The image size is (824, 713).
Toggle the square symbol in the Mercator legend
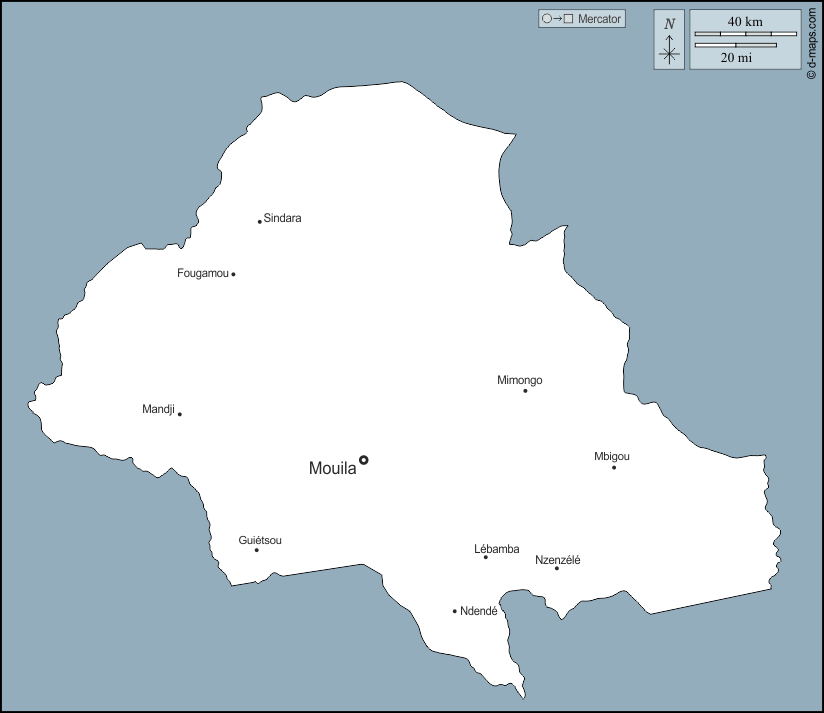(x=567, y=18)
